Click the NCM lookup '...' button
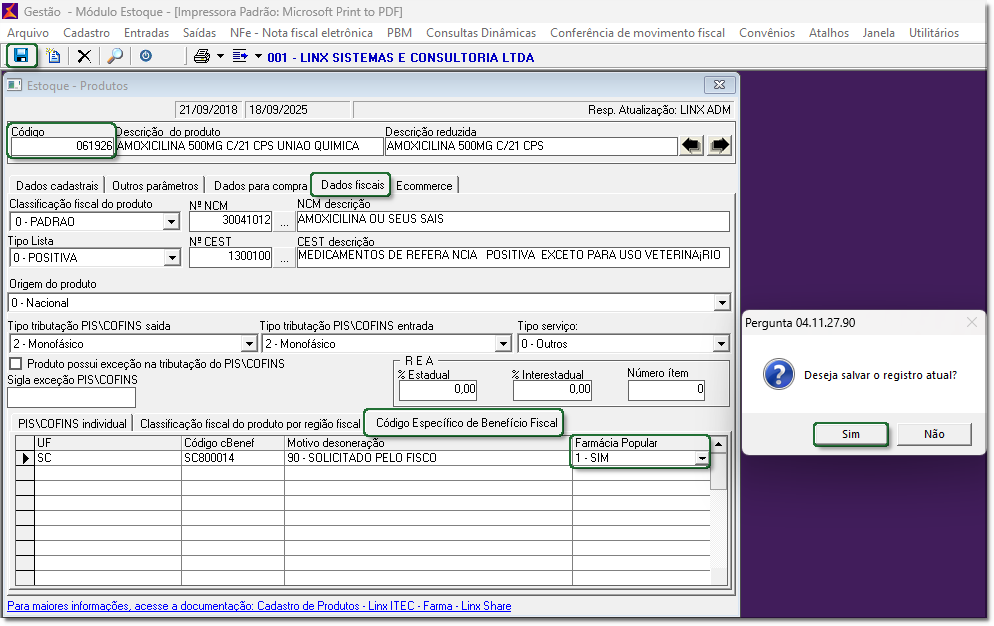Image resolution: width=994 pixels, height=626 pixels. tap(285, 222)
